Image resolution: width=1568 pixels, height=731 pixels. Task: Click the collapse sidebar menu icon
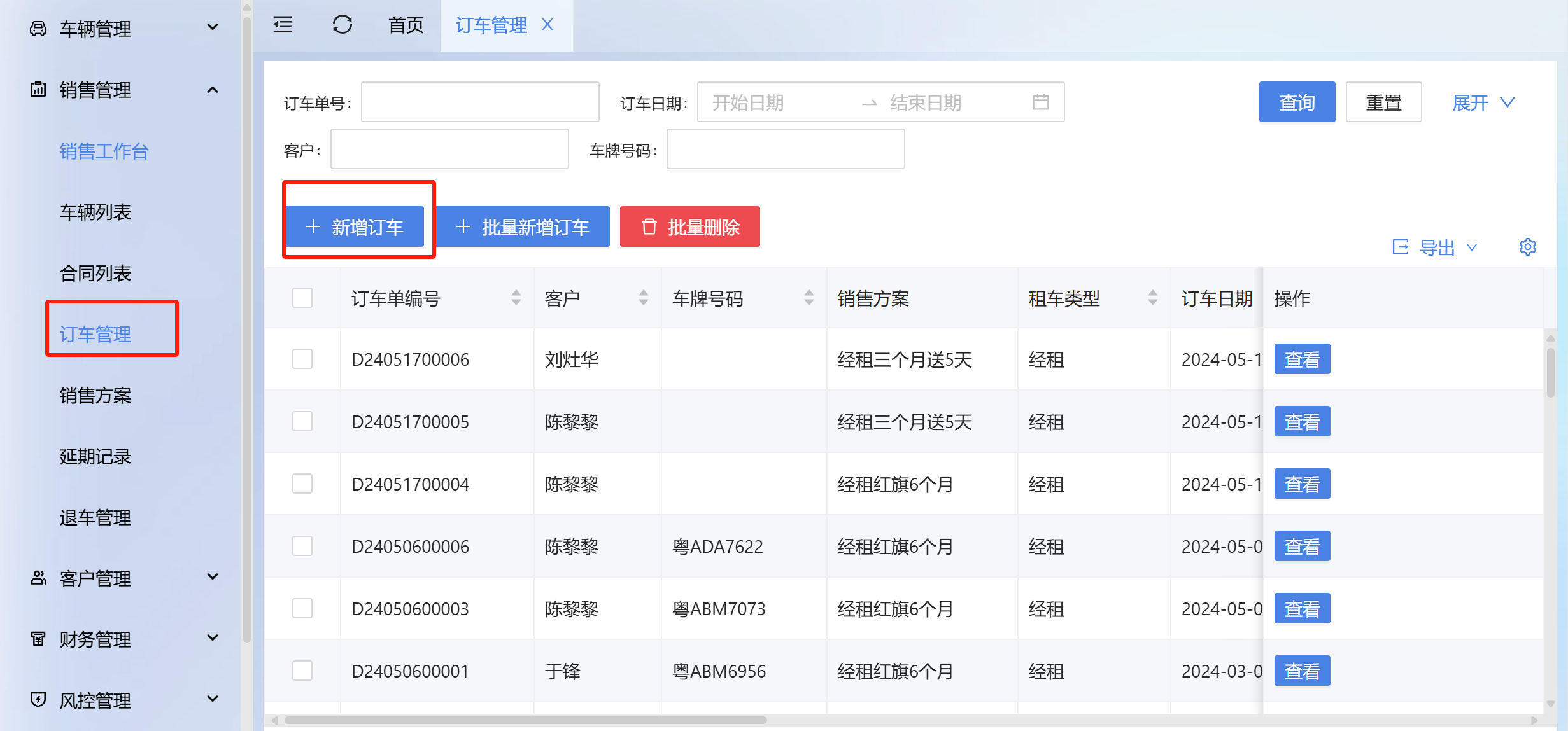tap(283, 25)
